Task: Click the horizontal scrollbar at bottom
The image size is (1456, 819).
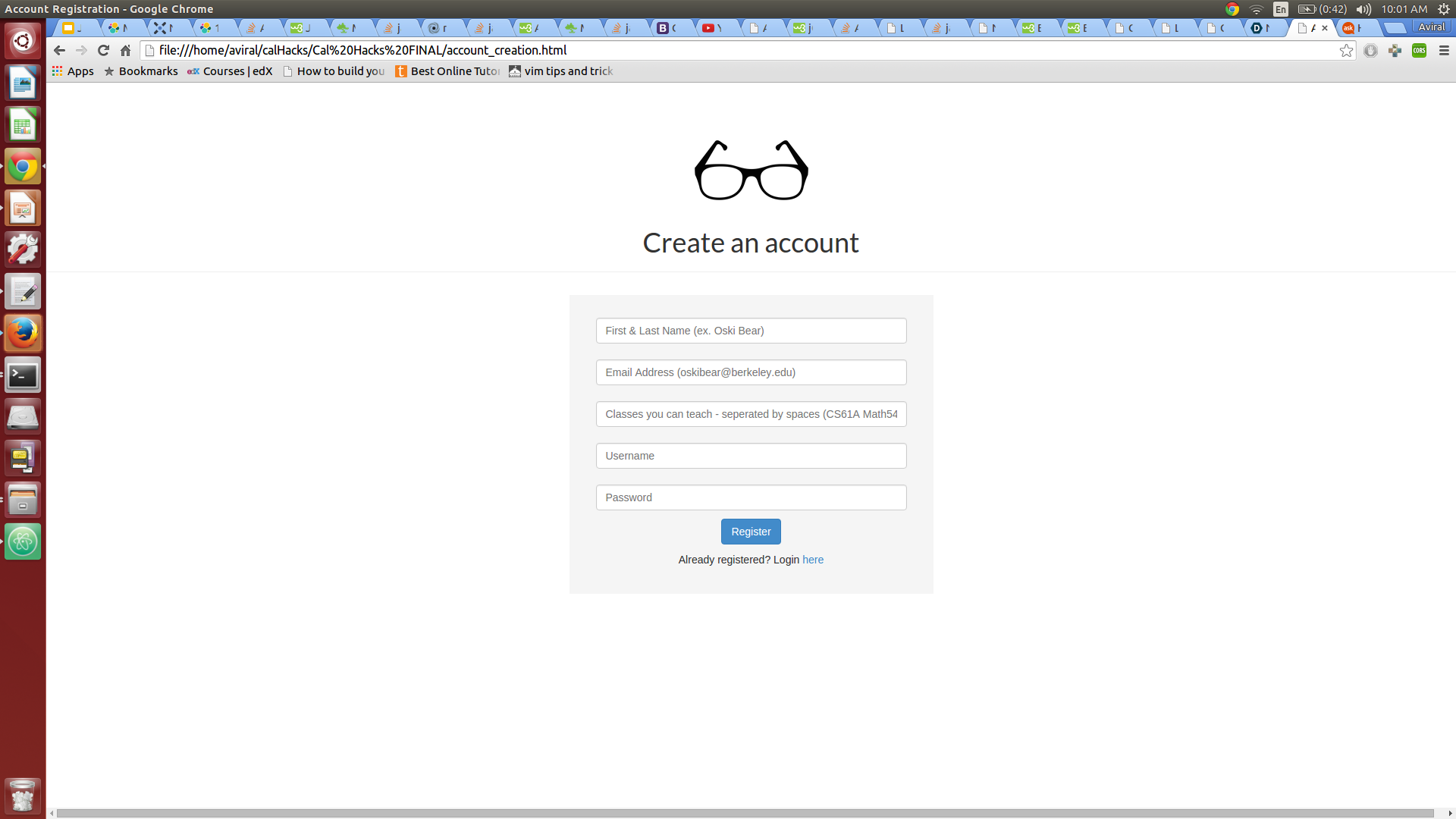Action: pos(743,813)
